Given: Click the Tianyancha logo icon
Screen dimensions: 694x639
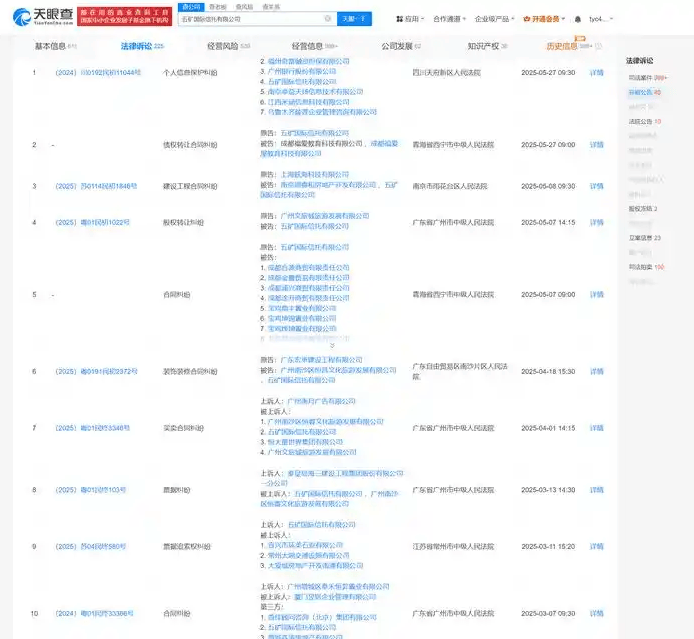Looking at the screenshot, I should click(x=21, y=17).
